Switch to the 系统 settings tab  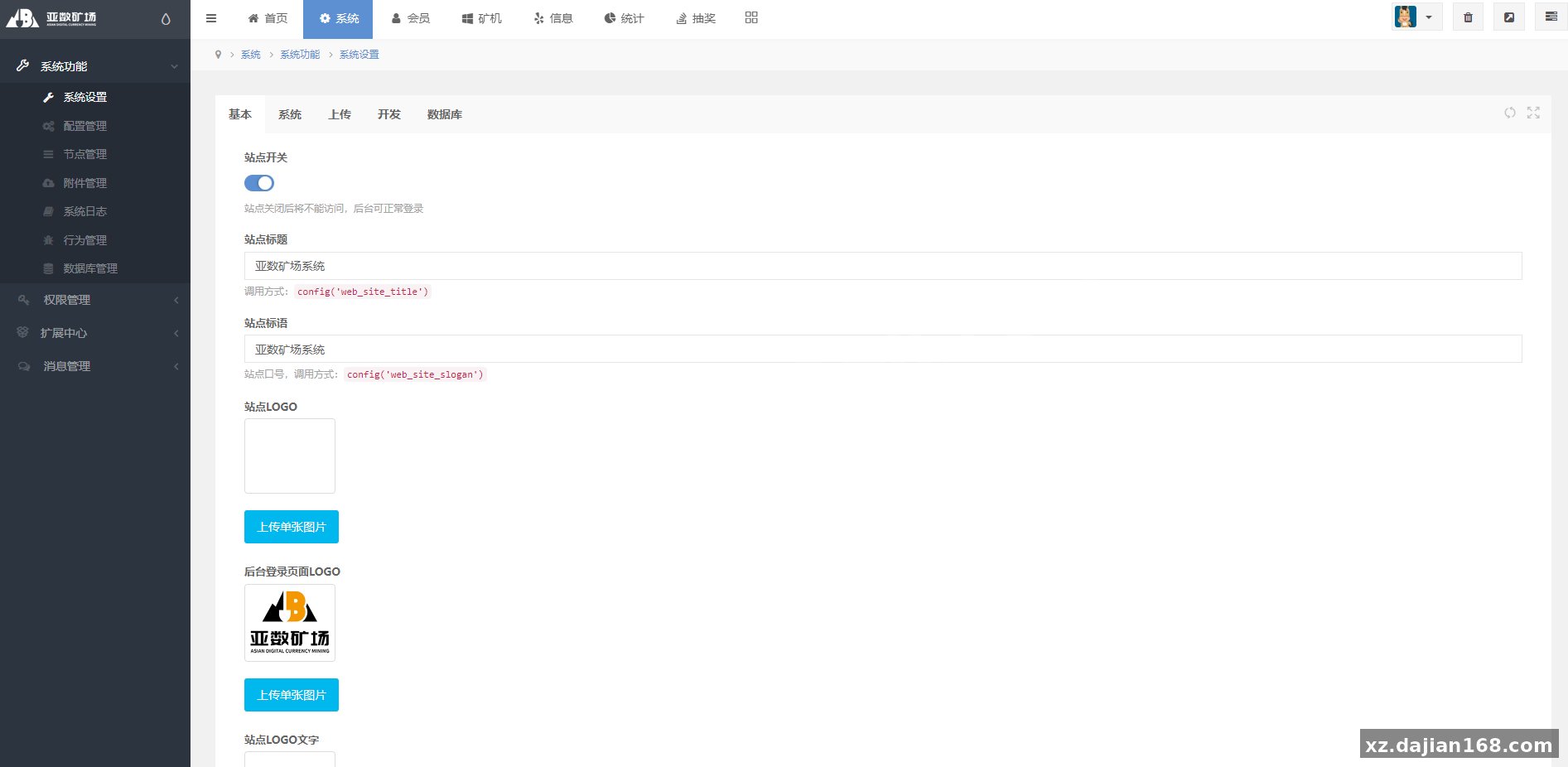click(x=290, y=114)
